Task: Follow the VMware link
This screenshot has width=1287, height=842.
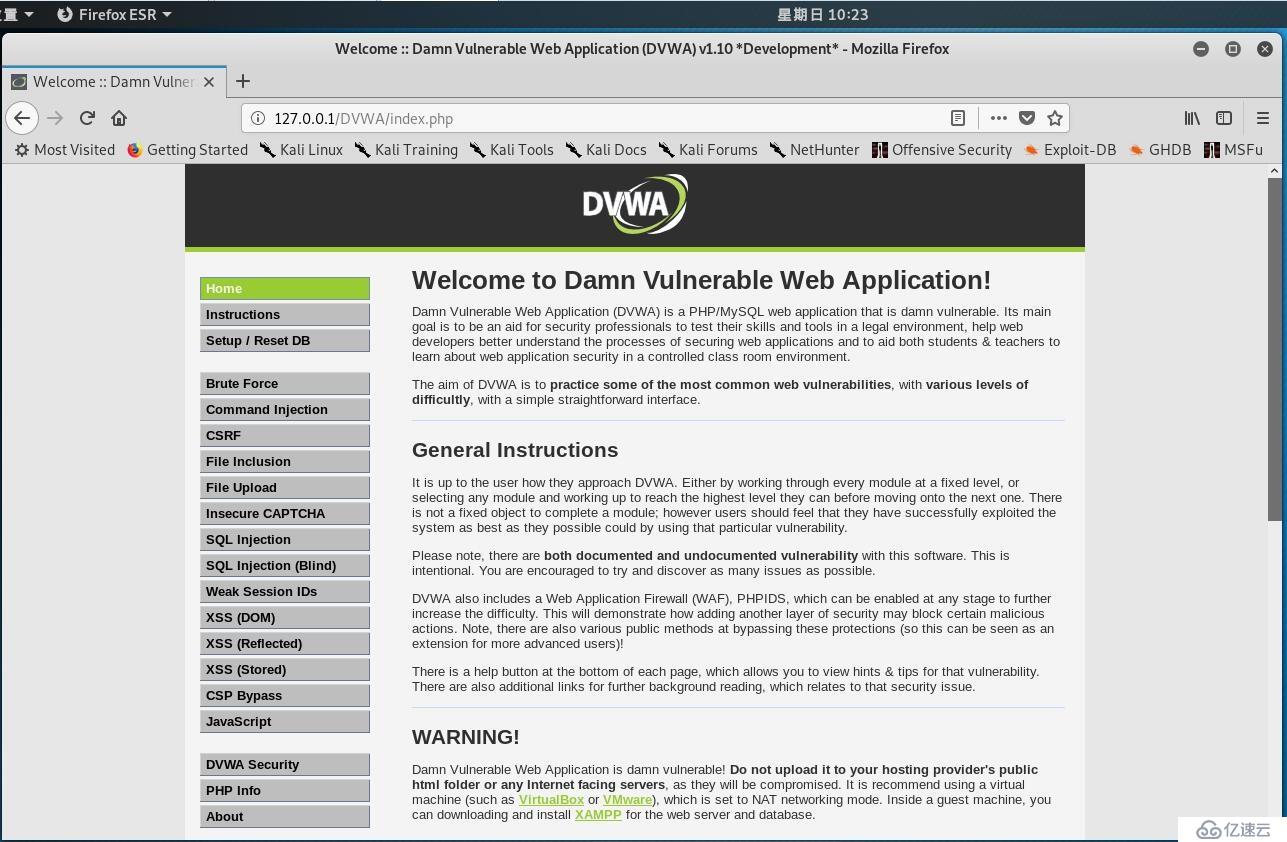Action: click(627, 799)
